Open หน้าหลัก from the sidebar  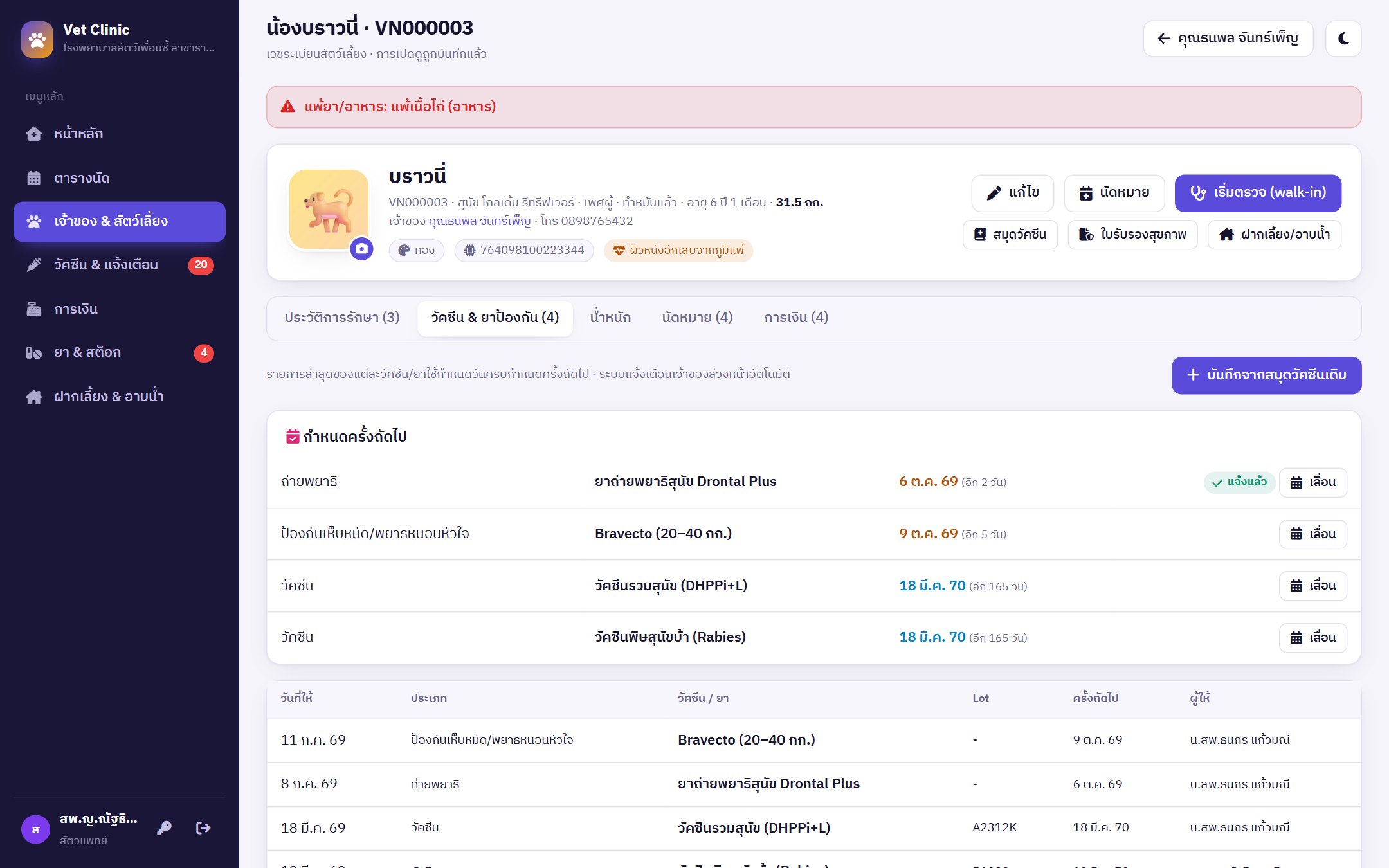point(120,134)
